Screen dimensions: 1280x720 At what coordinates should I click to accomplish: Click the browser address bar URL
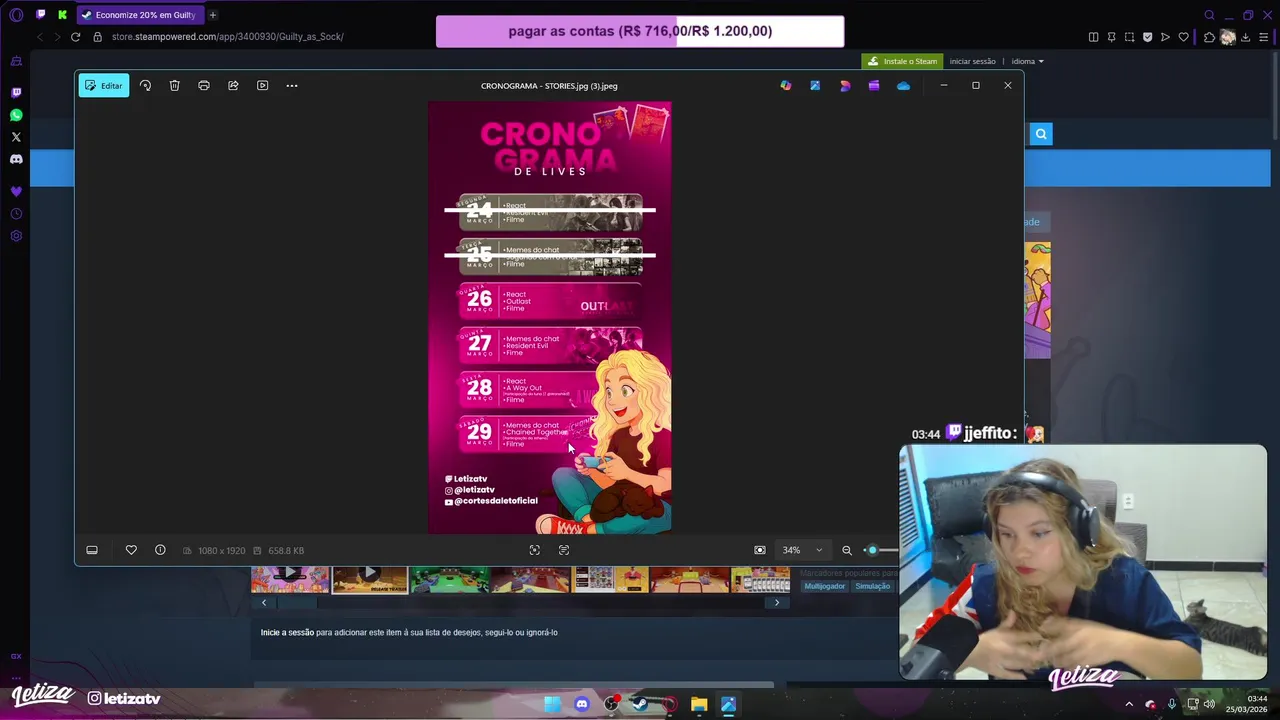[x=228, y=37]
